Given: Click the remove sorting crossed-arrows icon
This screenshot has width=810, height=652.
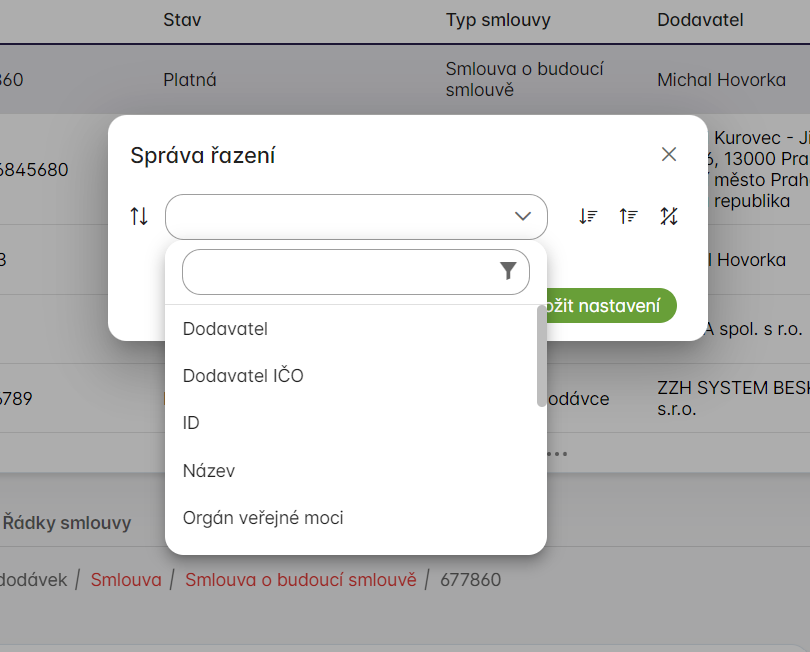Looking at the screenshot, I should (669, 216).
